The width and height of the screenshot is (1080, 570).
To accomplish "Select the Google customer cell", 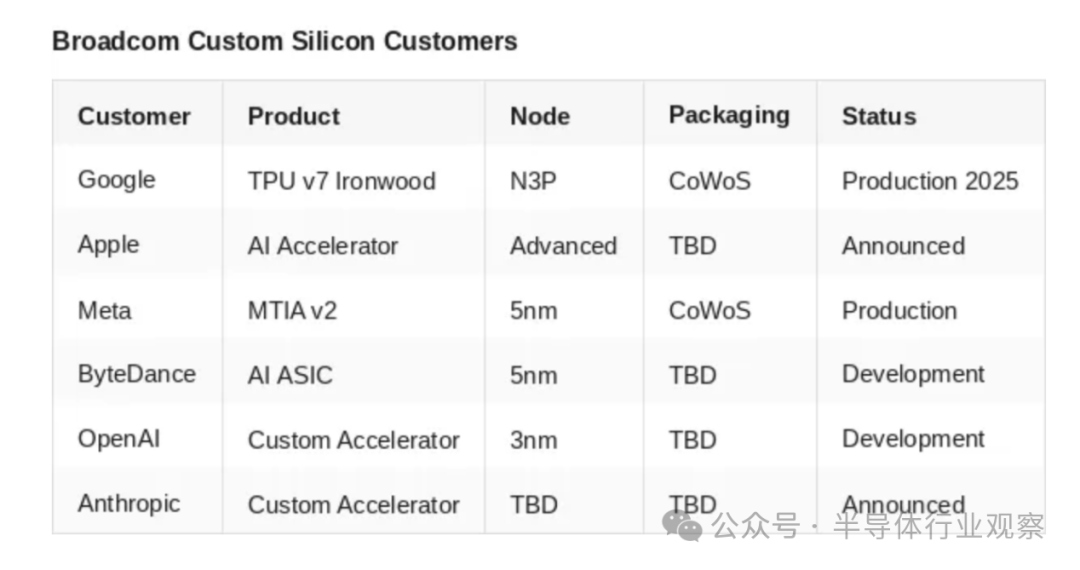I will point(117,180).
